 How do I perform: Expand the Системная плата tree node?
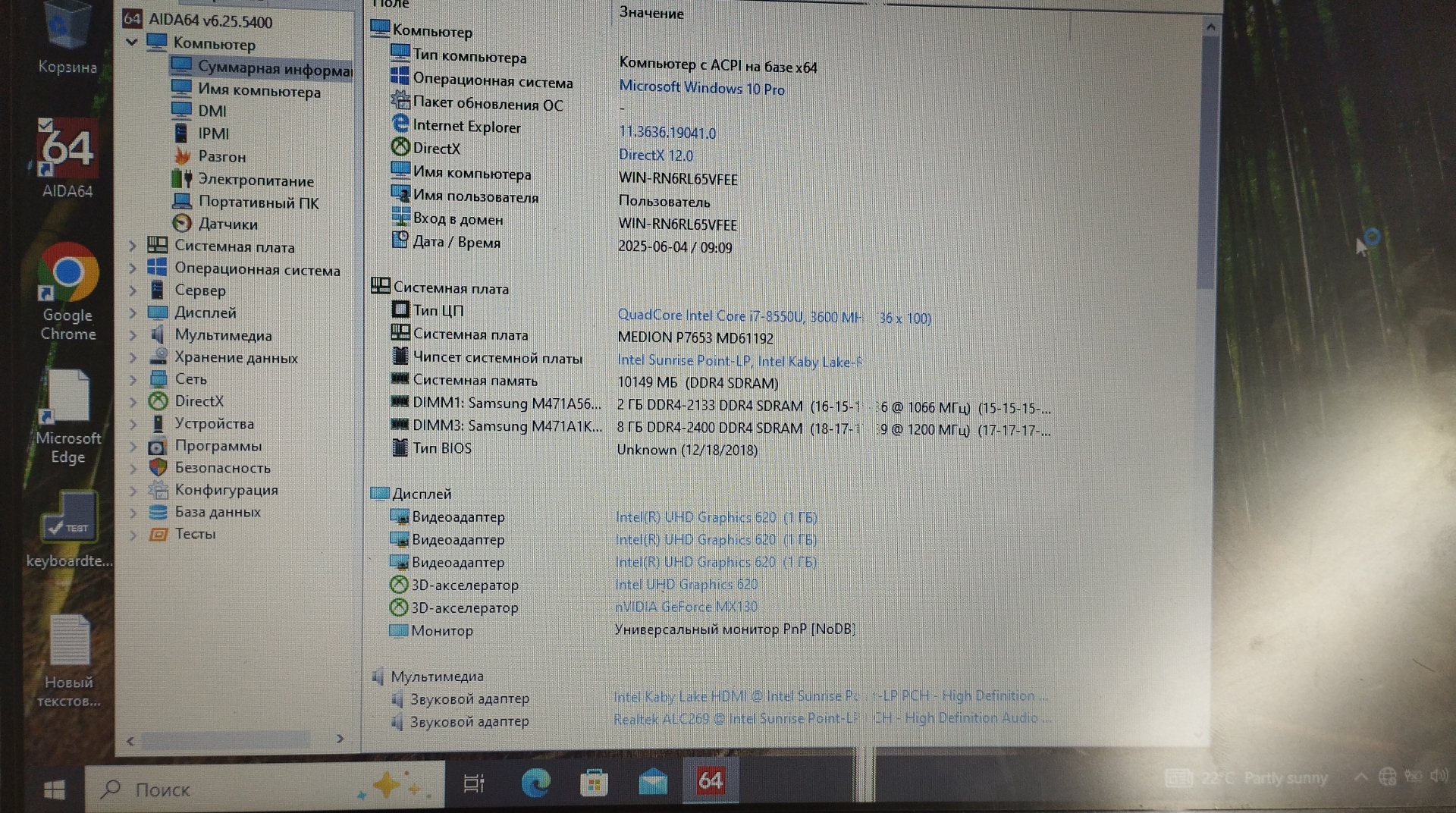point(132,246)
